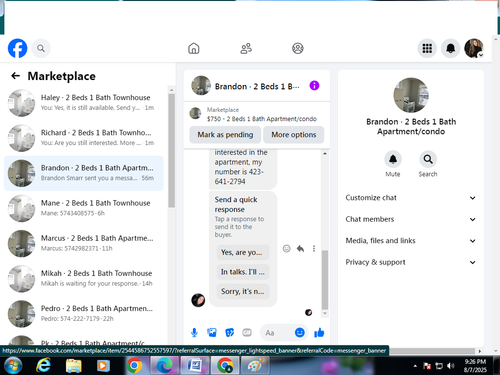Go back using the Marketplace arrow

tap(15, 76)
